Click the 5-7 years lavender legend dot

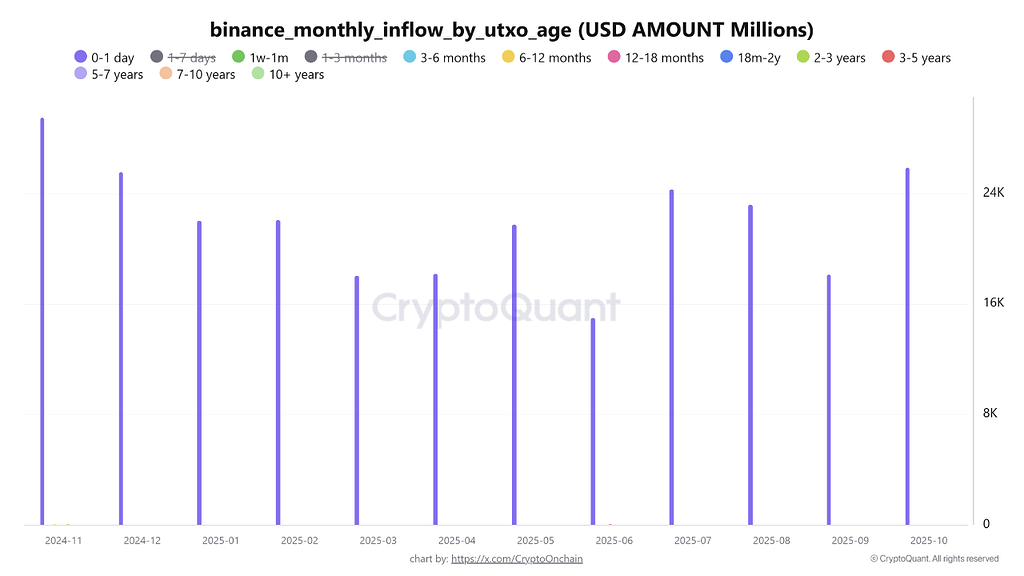pyautogui.click(x=81, y=74)
